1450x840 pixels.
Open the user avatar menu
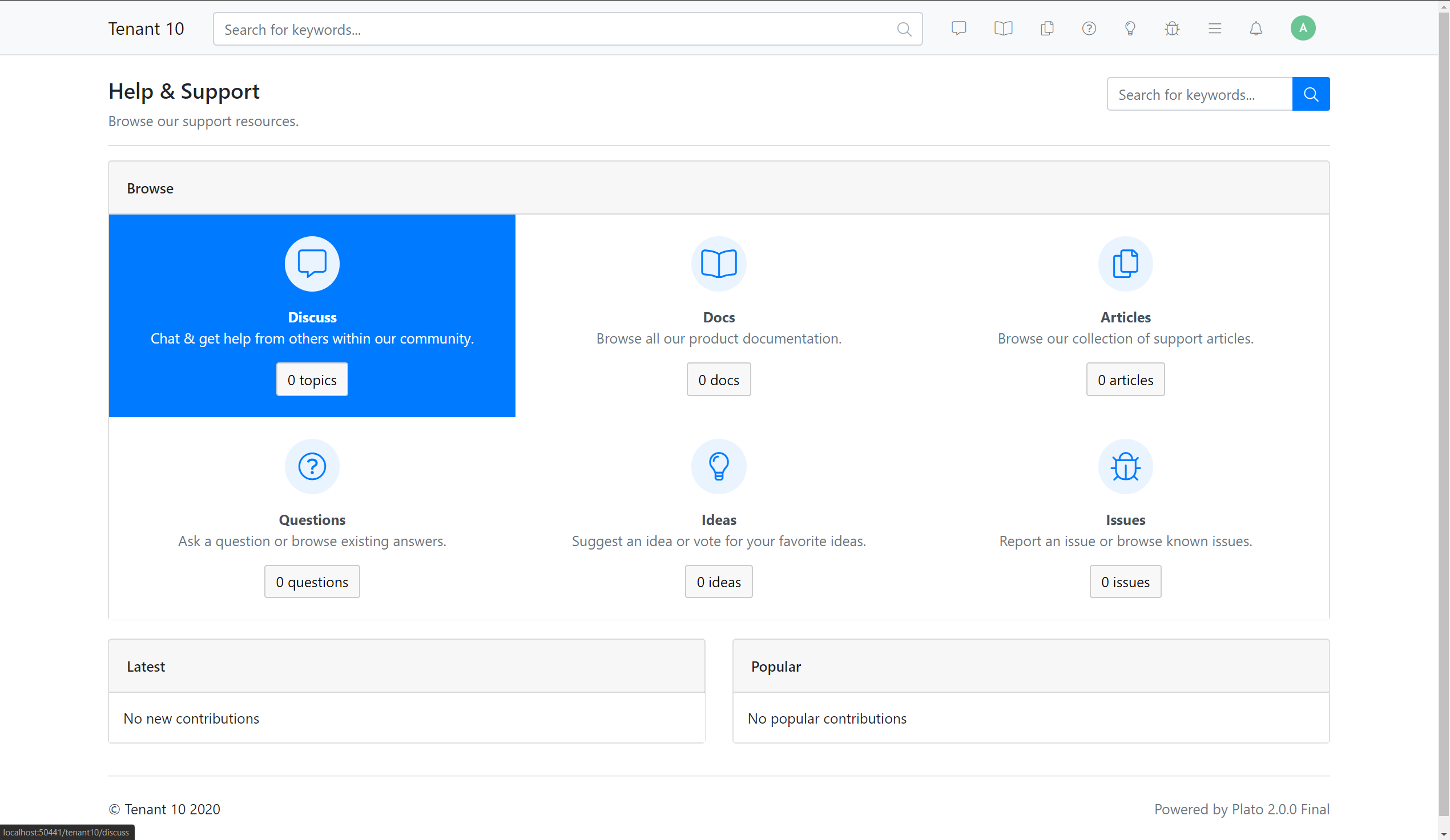point(1303,28)
